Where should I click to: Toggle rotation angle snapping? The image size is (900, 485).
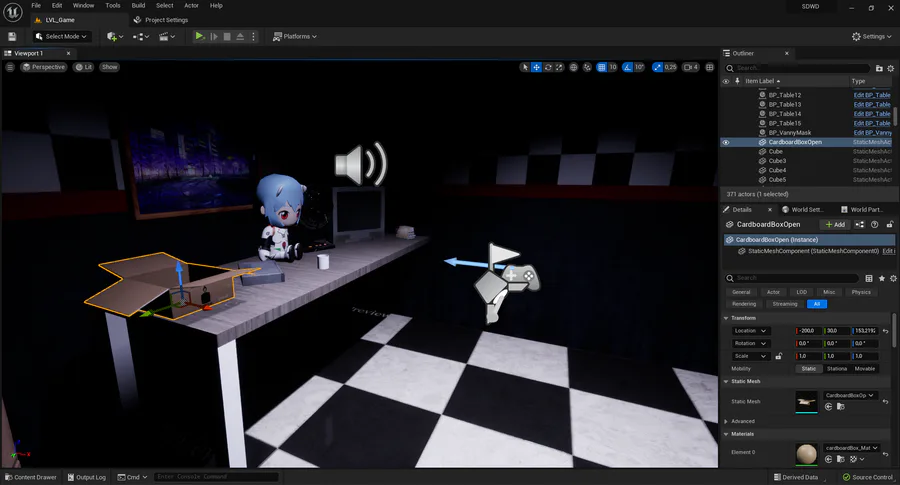tap(627, 67)
